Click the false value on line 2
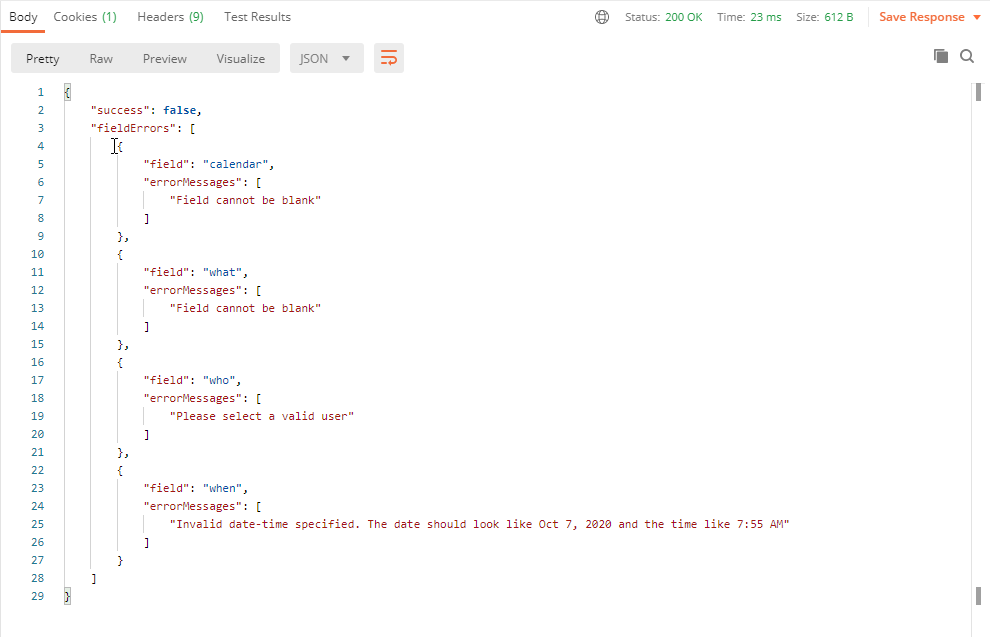 [x=179, y=110]
